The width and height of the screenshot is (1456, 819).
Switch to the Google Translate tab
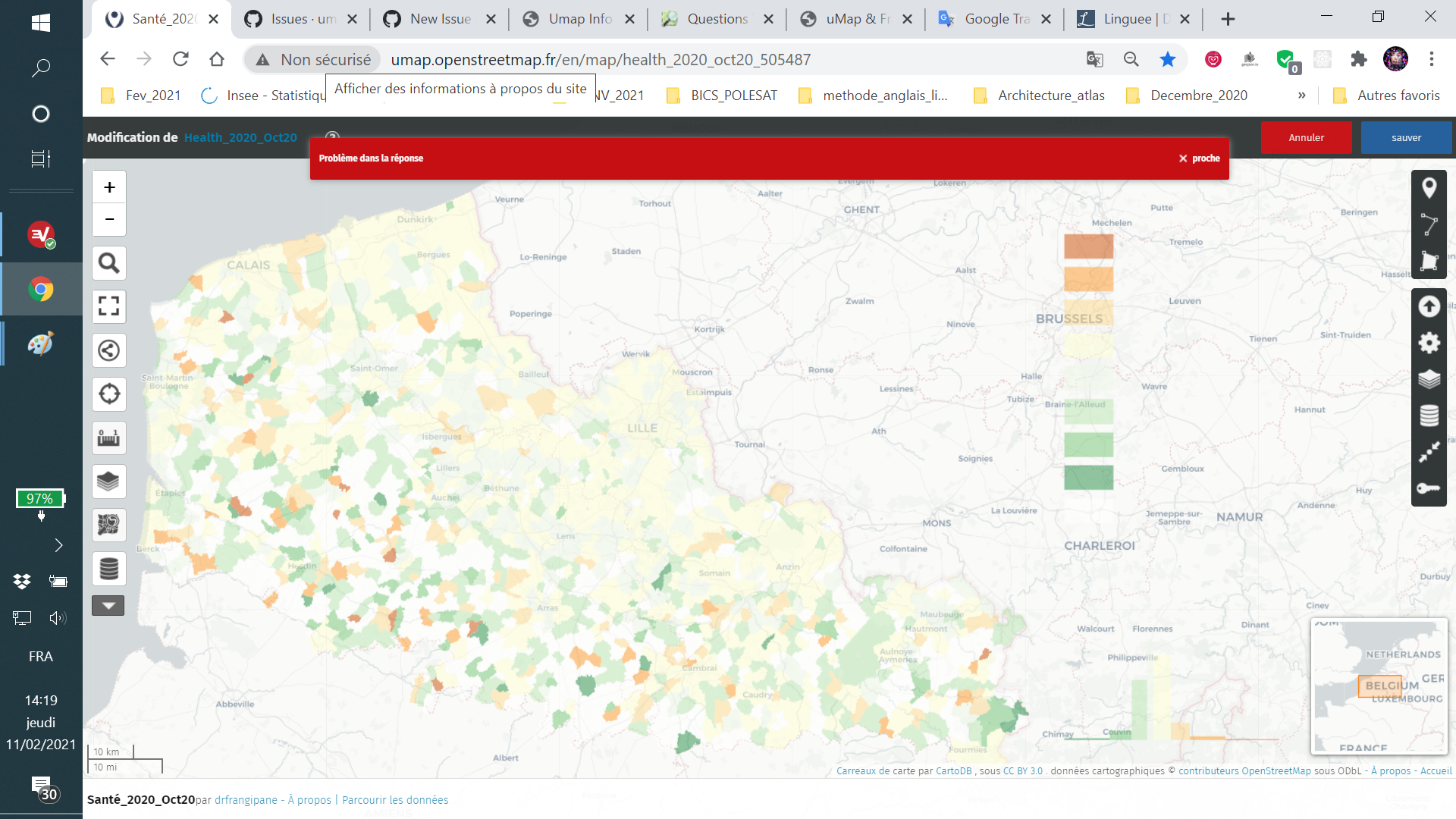pyautogui.click(x=996, y=19)
